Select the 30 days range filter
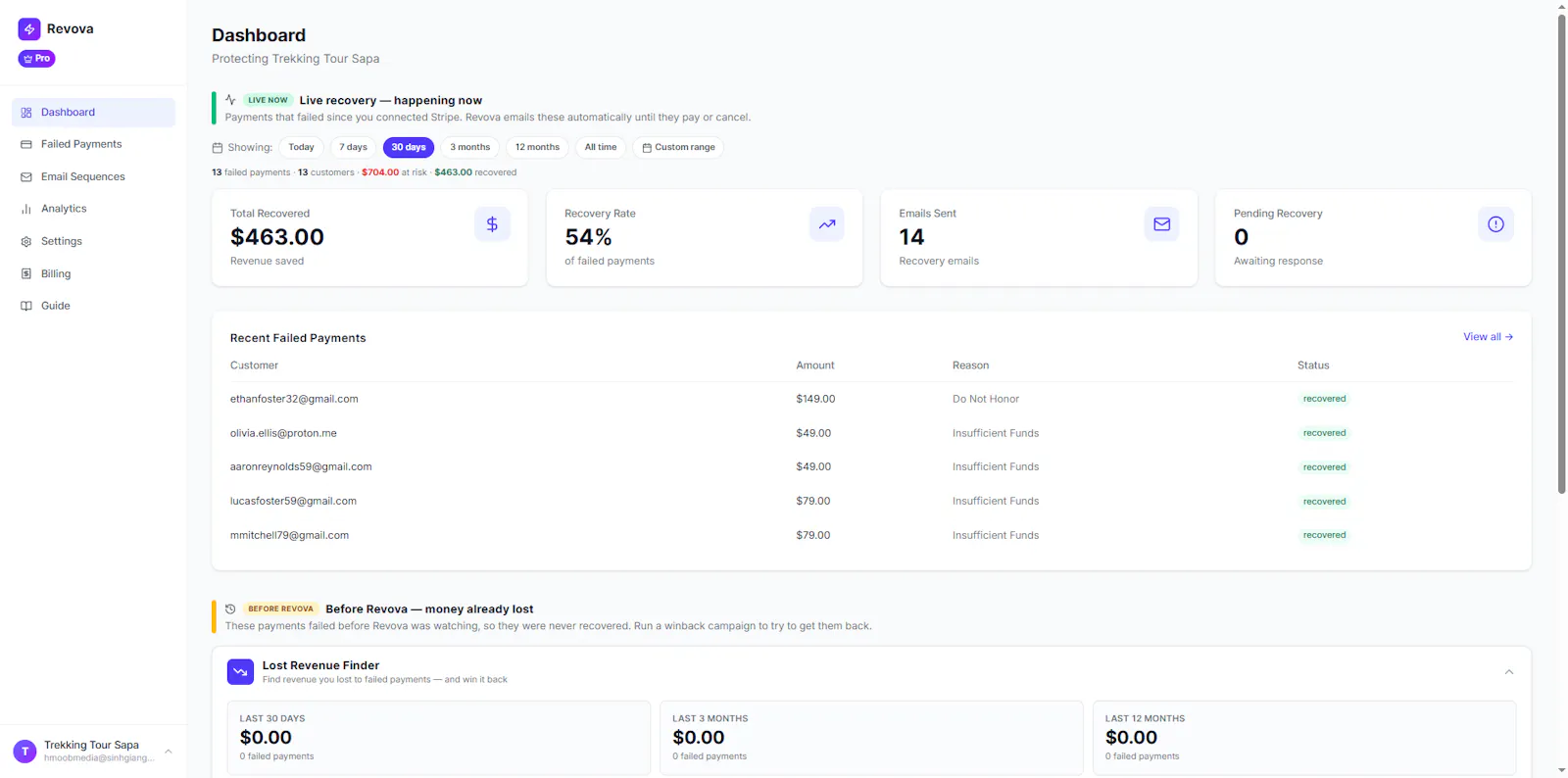This screenshot has height=778, width=1568. pyautogui.click(x=409, y=148)
